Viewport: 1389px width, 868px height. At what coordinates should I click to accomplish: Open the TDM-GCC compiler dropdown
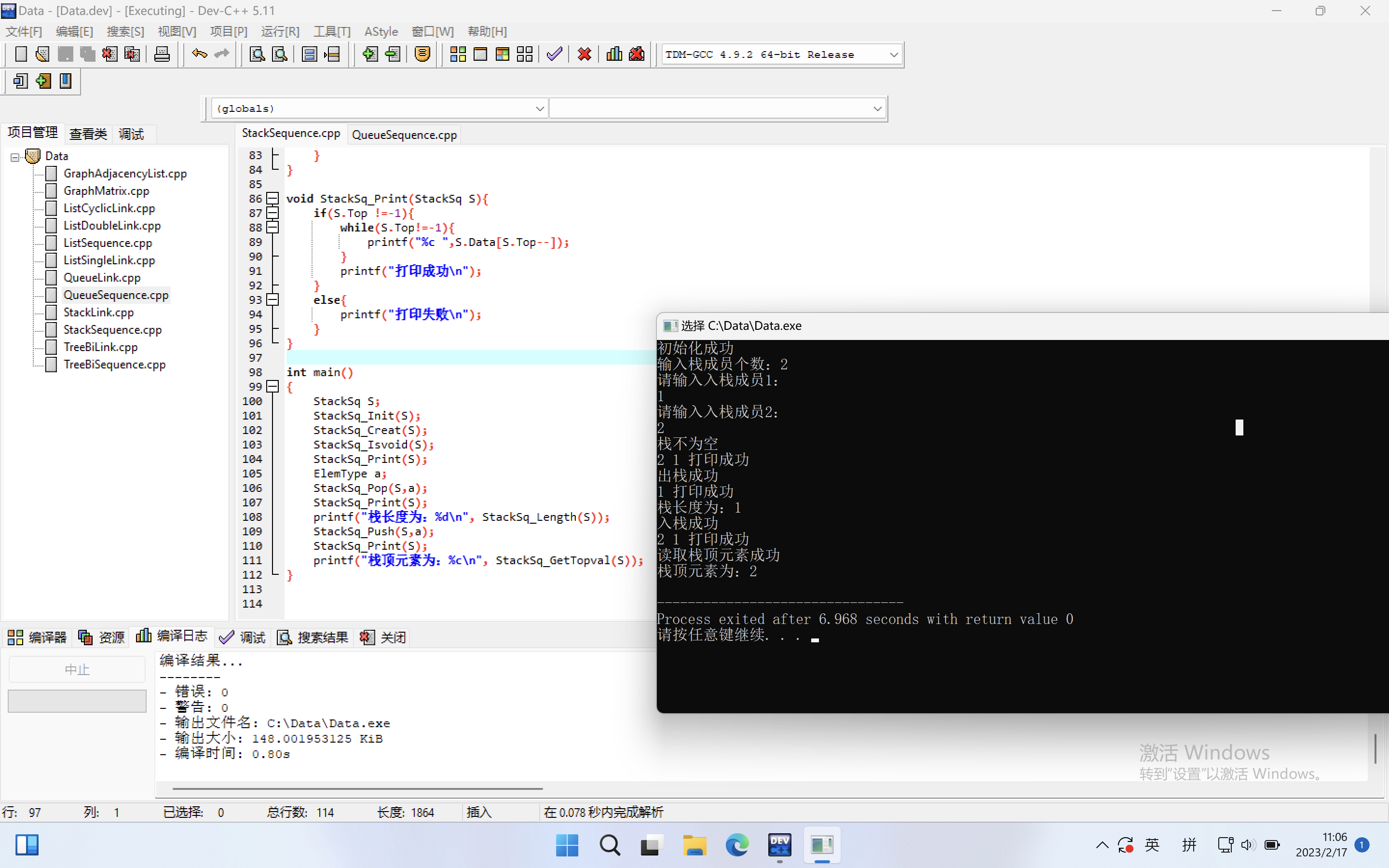coord(893,54)
